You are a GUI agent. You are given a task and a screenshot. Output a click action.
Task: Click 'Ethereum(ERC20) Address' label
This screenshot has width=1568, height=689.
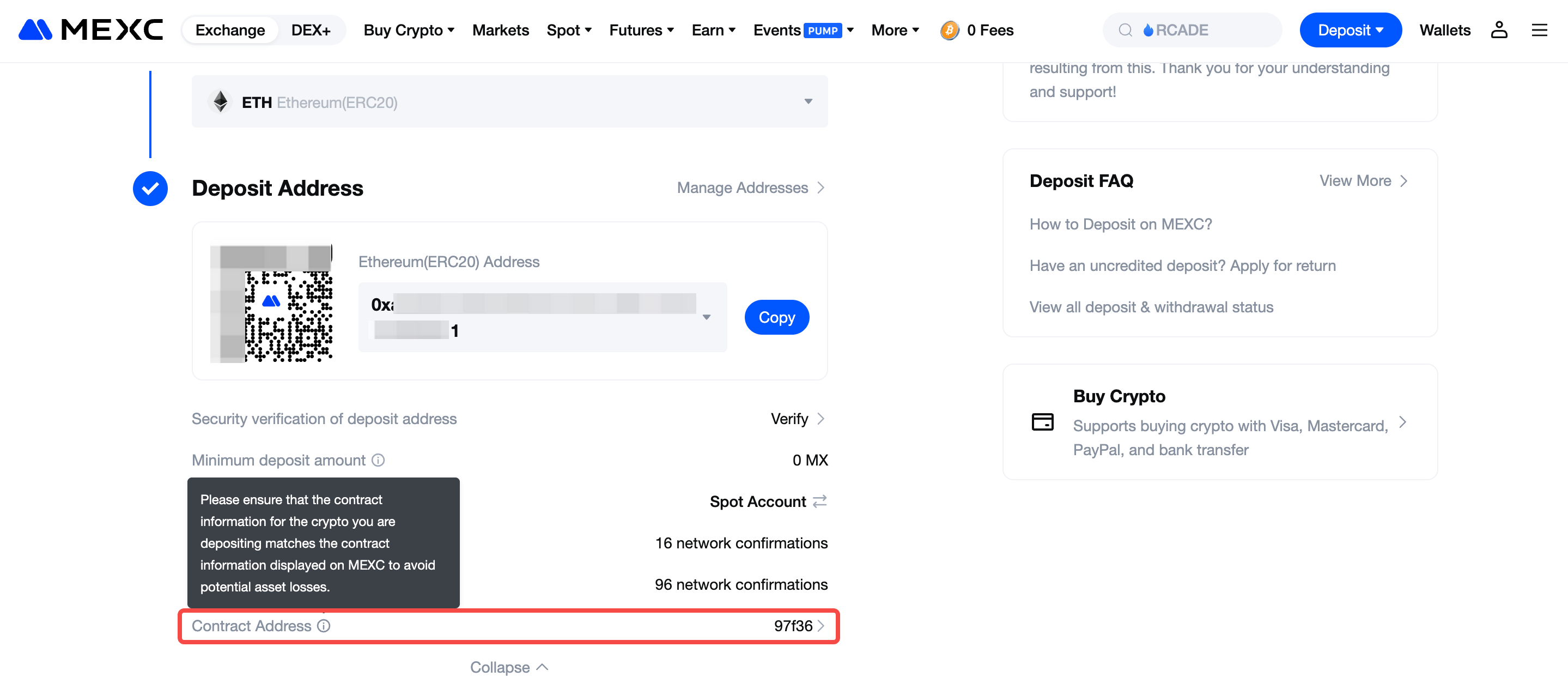448,261
